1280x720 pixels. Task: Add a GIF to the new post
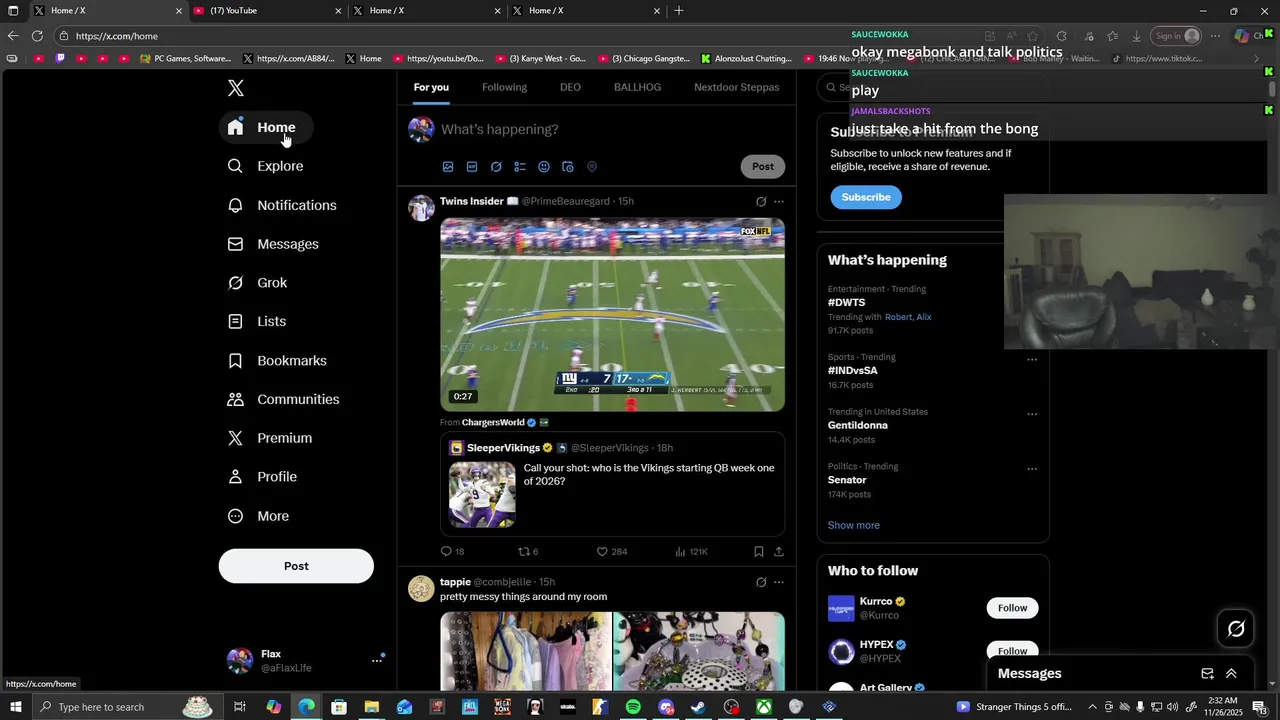[472, 167]
